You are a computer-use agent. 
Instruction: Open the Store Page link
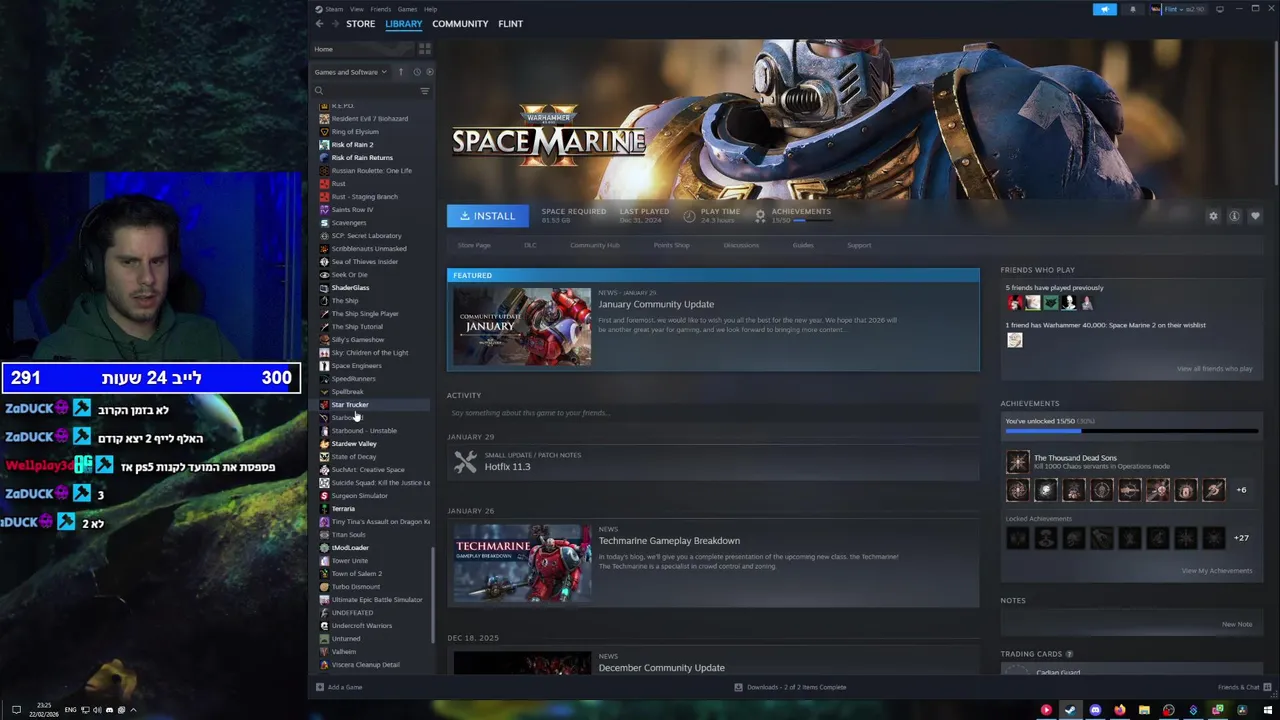point(474,245)
